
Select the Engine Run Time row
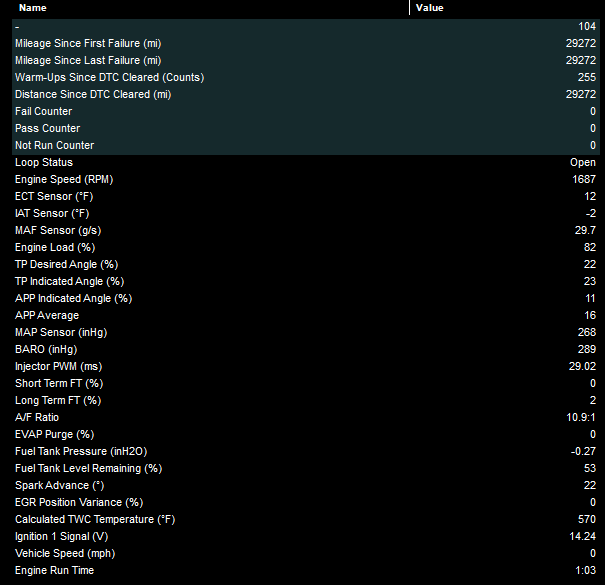point(306,570)
